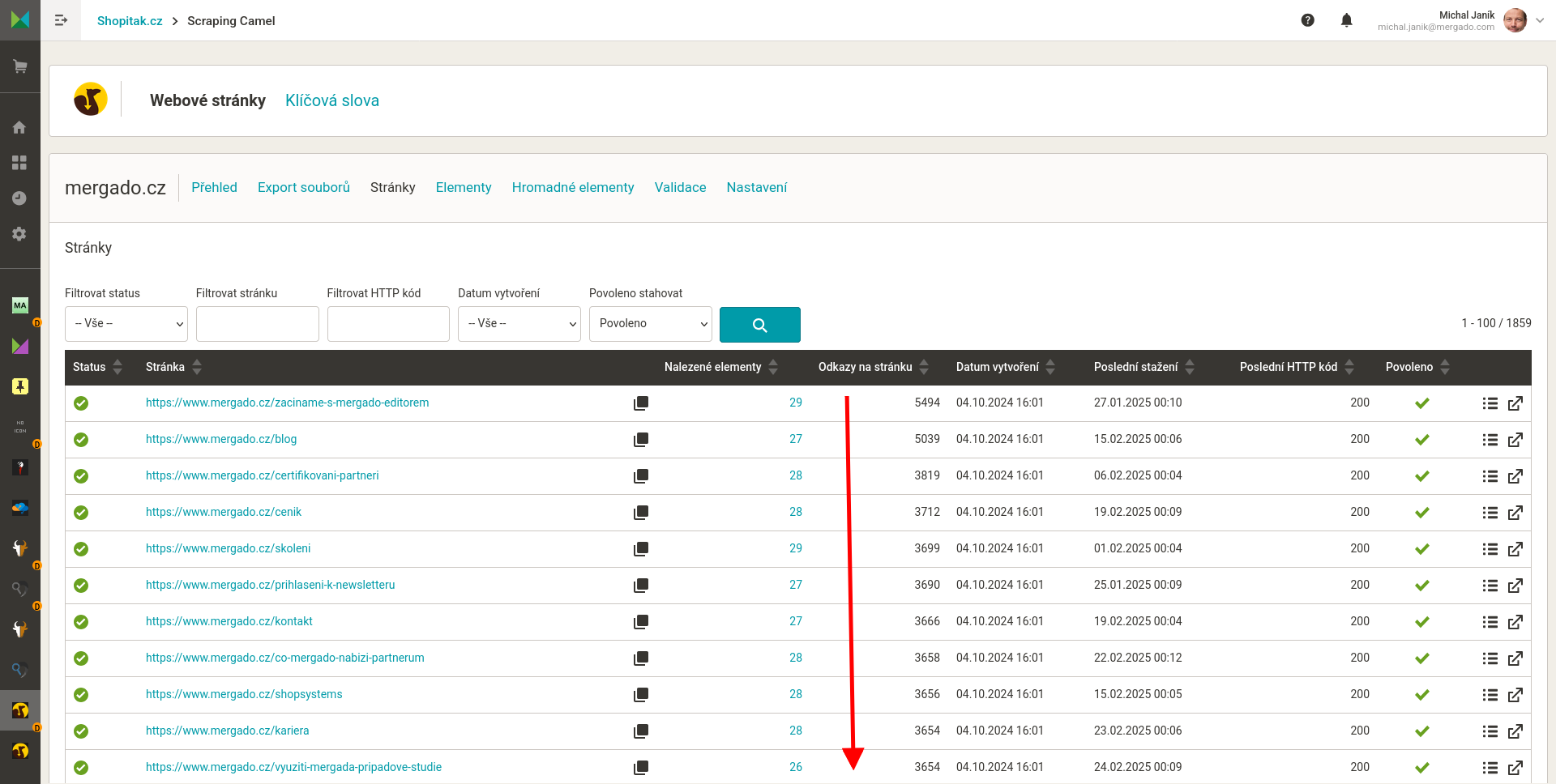Toggle the sidebar menu collapse icon
Viewport: 1556px width, 784px height.
tap(61, 20)
